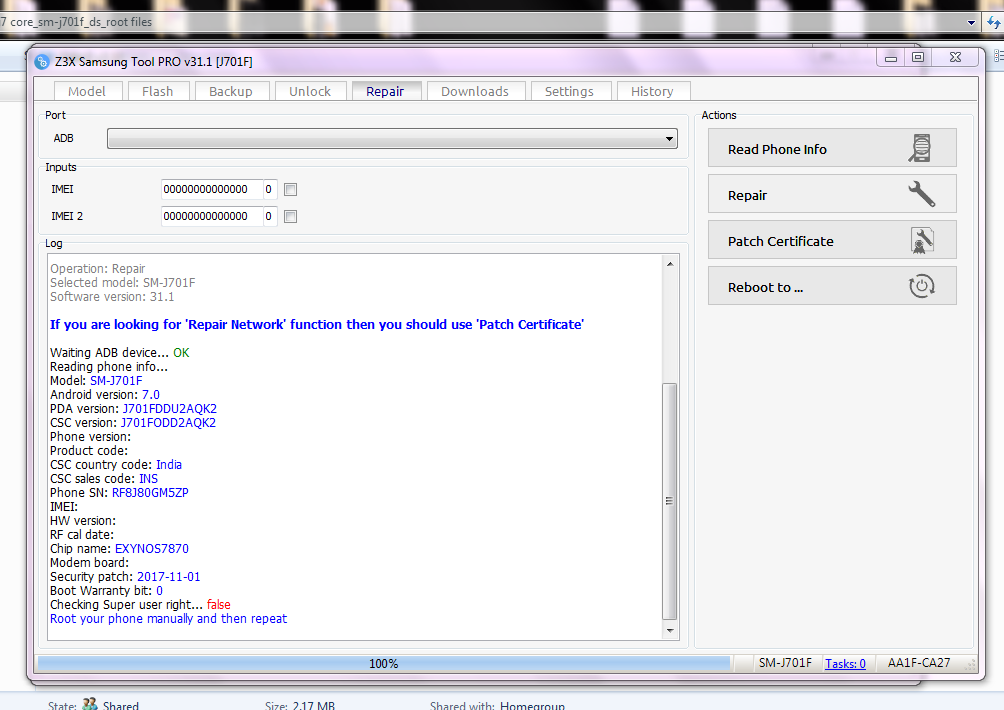
Task: Click the SM-J701F status bar entry
Action: 785,663
